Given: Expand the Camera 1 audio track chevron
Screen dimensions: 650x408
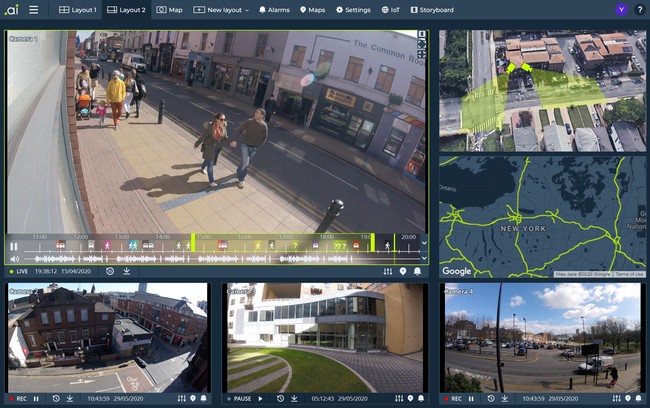Looking at the screenshot, I should pyautogui.click(x=423, y=258).
